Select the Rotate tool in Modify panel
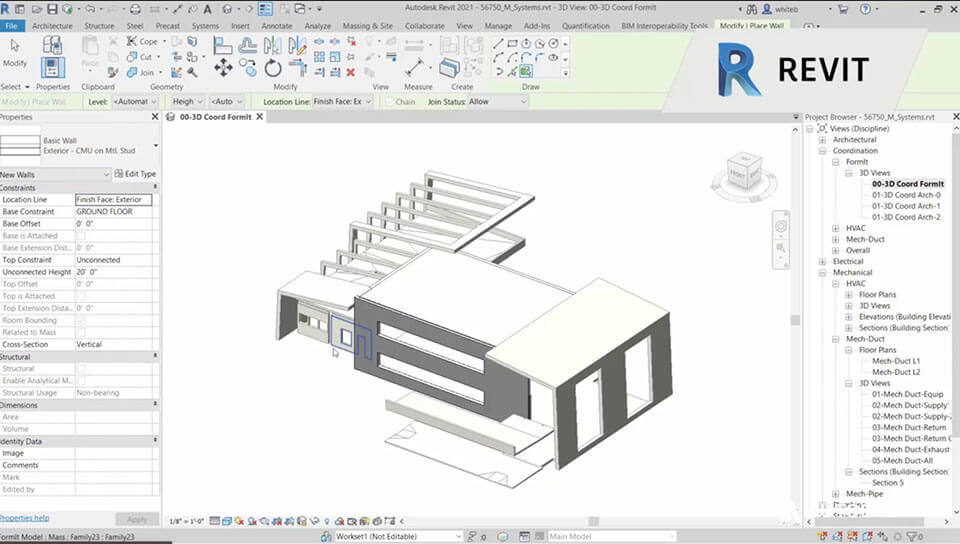 pyautogui.click(x=273, y=67)
